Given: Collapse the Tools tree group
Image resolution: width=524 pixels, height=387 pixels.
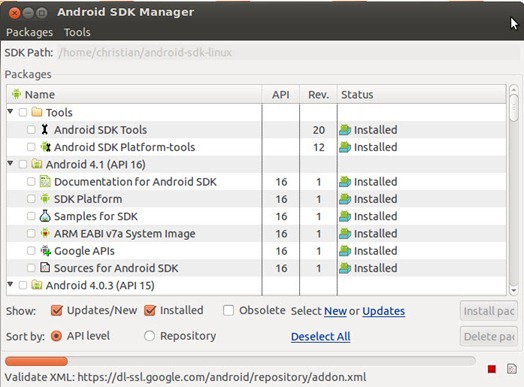Looking at the screenshot, I should [10, 111].
